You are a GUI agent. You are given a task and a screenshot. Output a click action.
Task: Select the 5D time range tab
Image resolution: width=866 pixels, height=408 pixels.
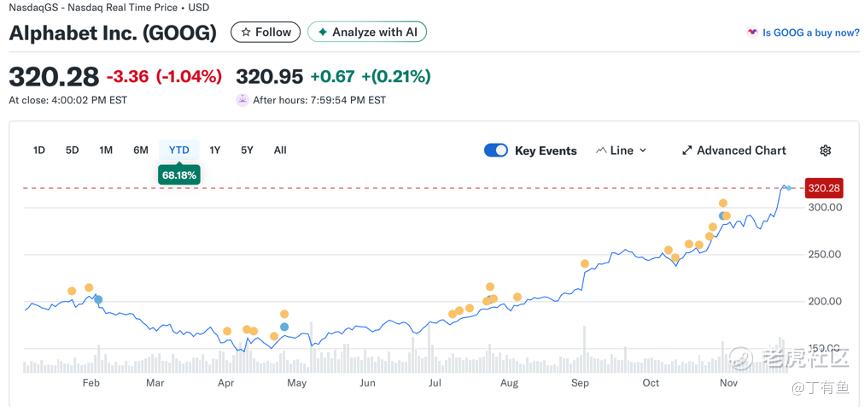(72, 151)
